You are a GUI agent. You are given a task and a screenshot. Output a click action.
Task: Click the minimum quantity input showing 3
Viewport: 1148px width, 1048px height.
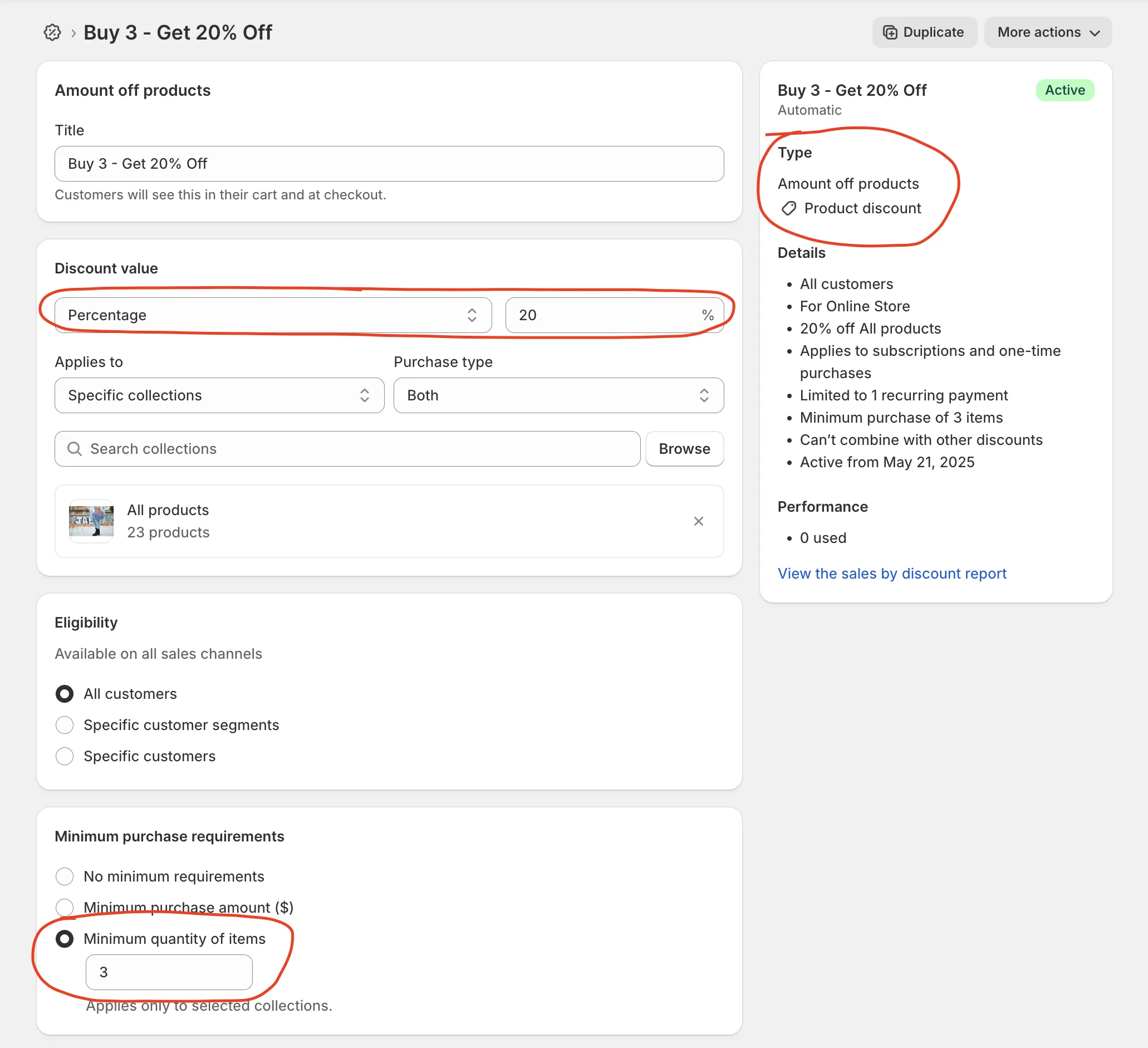pyautogui.click(x=169, y=972)
